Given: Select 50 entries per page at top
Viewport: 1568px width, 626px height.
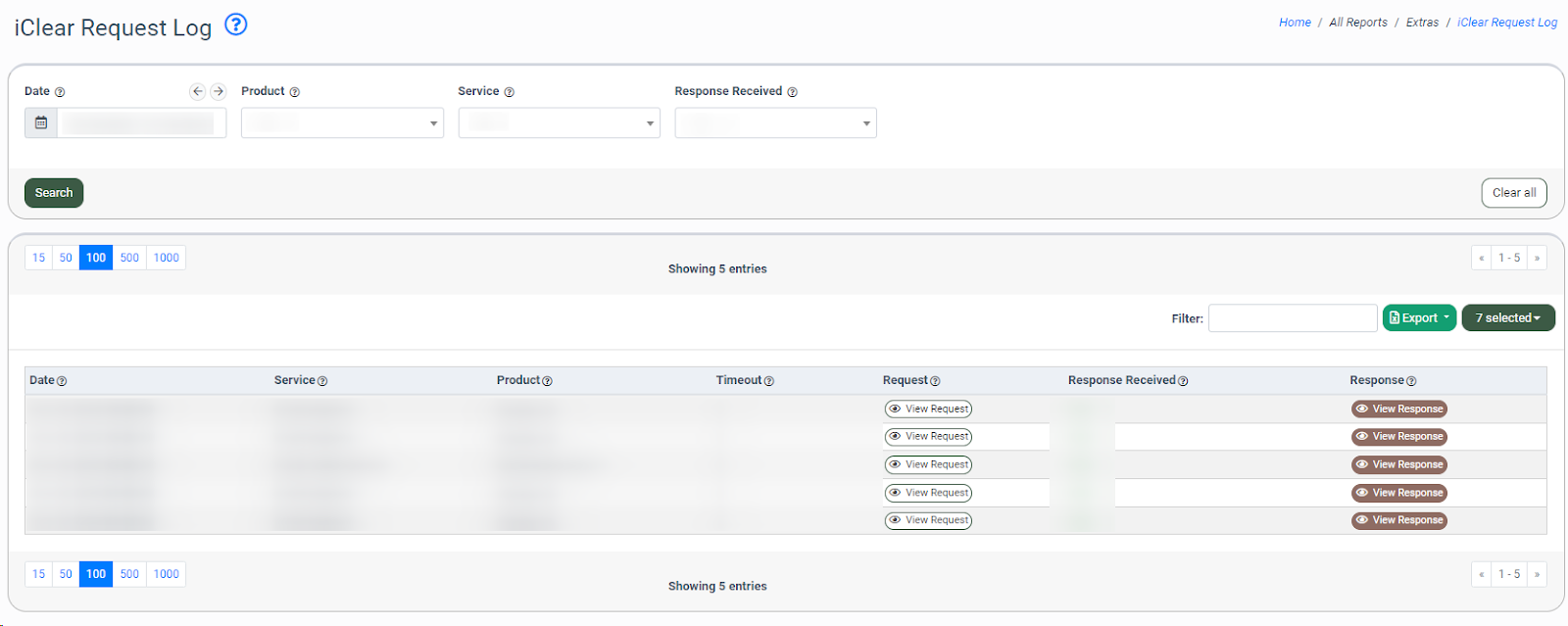Looking at the screenshot, I should pyautogui.click(x=66, y=258).
